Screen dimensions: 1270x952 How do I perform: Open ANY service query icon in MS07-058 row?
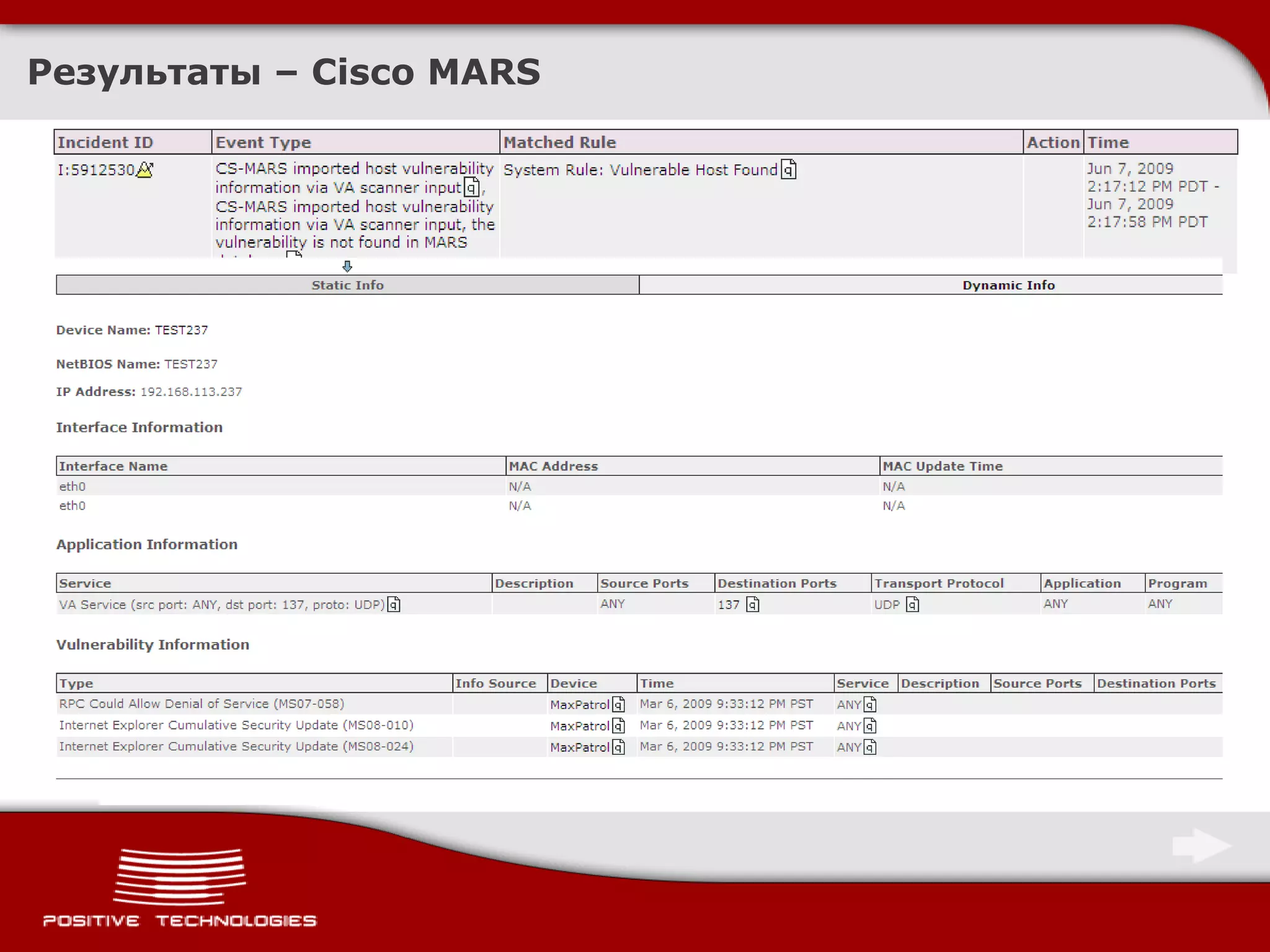(x=870, y=705)
